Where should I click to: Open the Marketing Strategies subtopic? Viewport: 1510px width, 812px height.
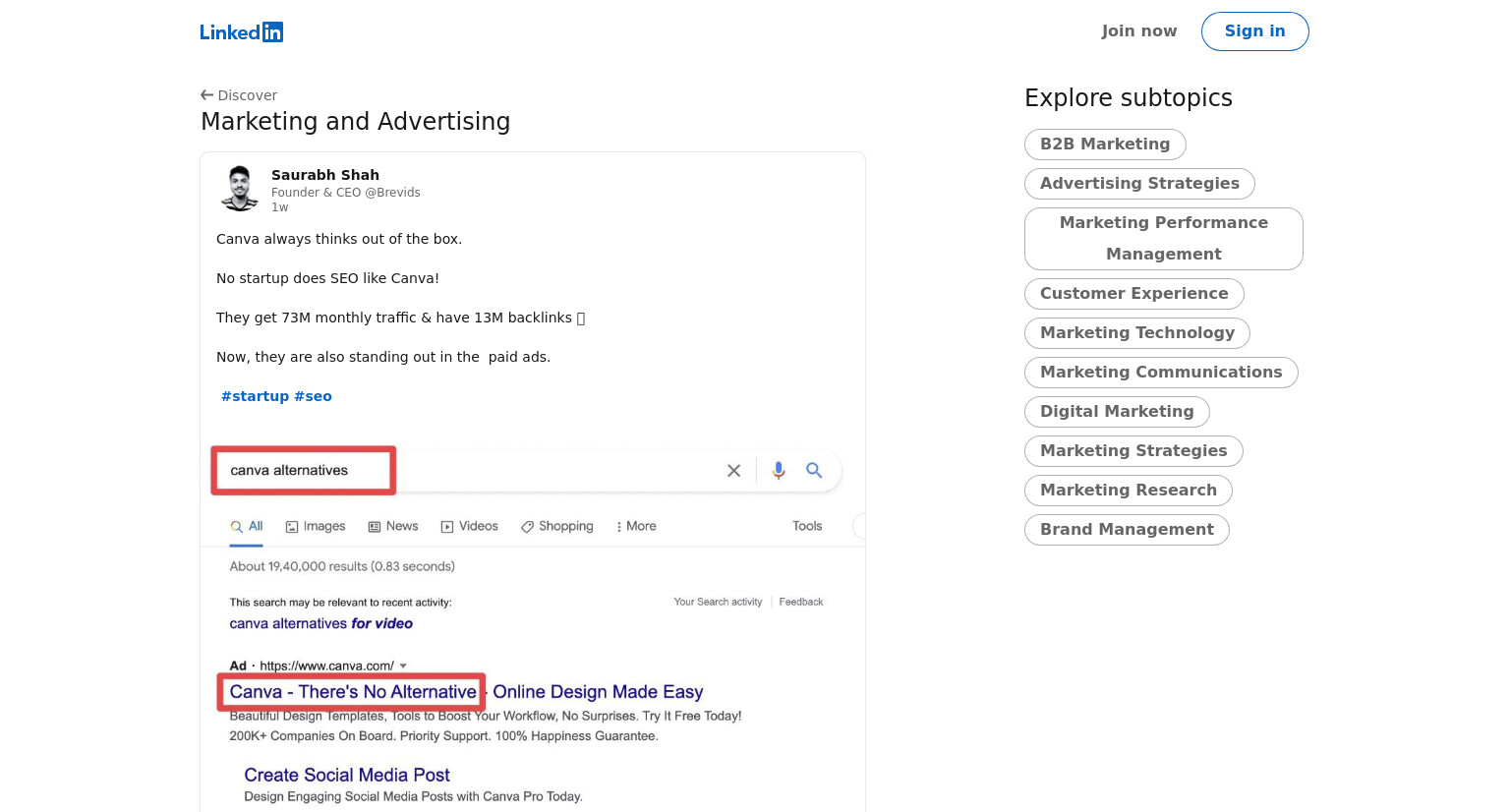point(1133,451)
